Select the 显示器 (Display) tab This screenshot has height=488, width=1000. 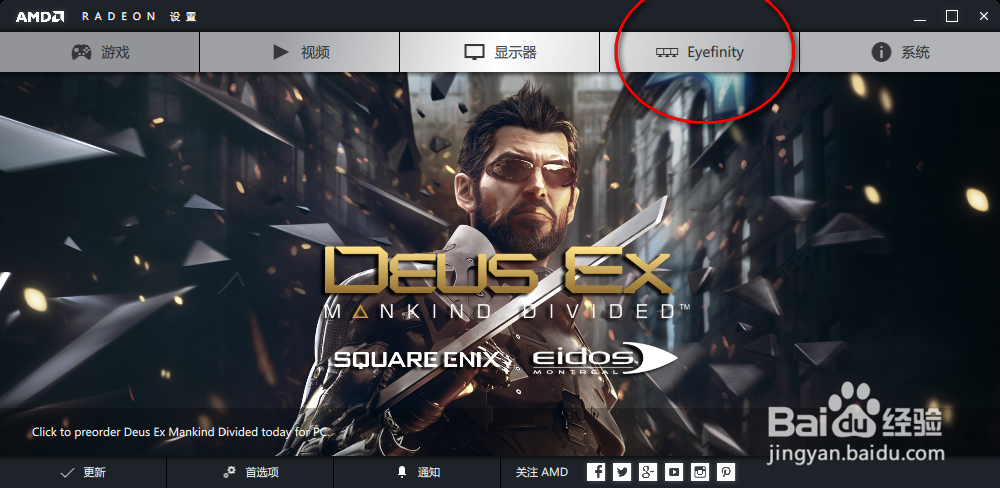pos(499,52)
